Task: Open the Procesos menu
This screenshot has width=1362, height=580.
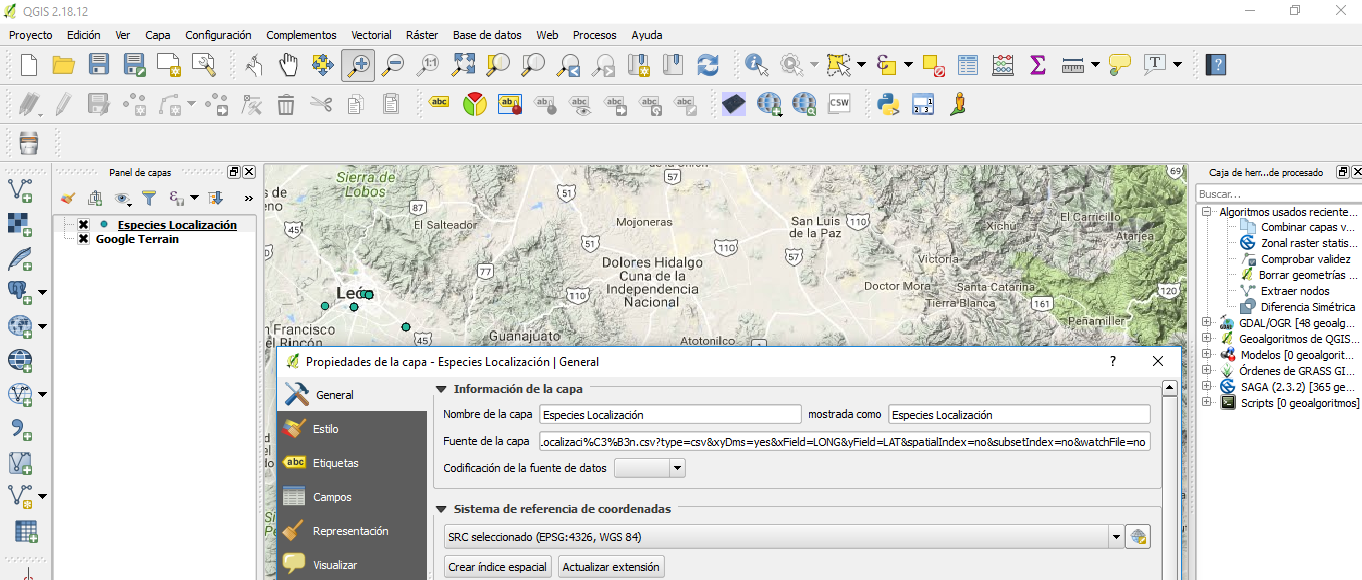Action: (x=595, y=35)
